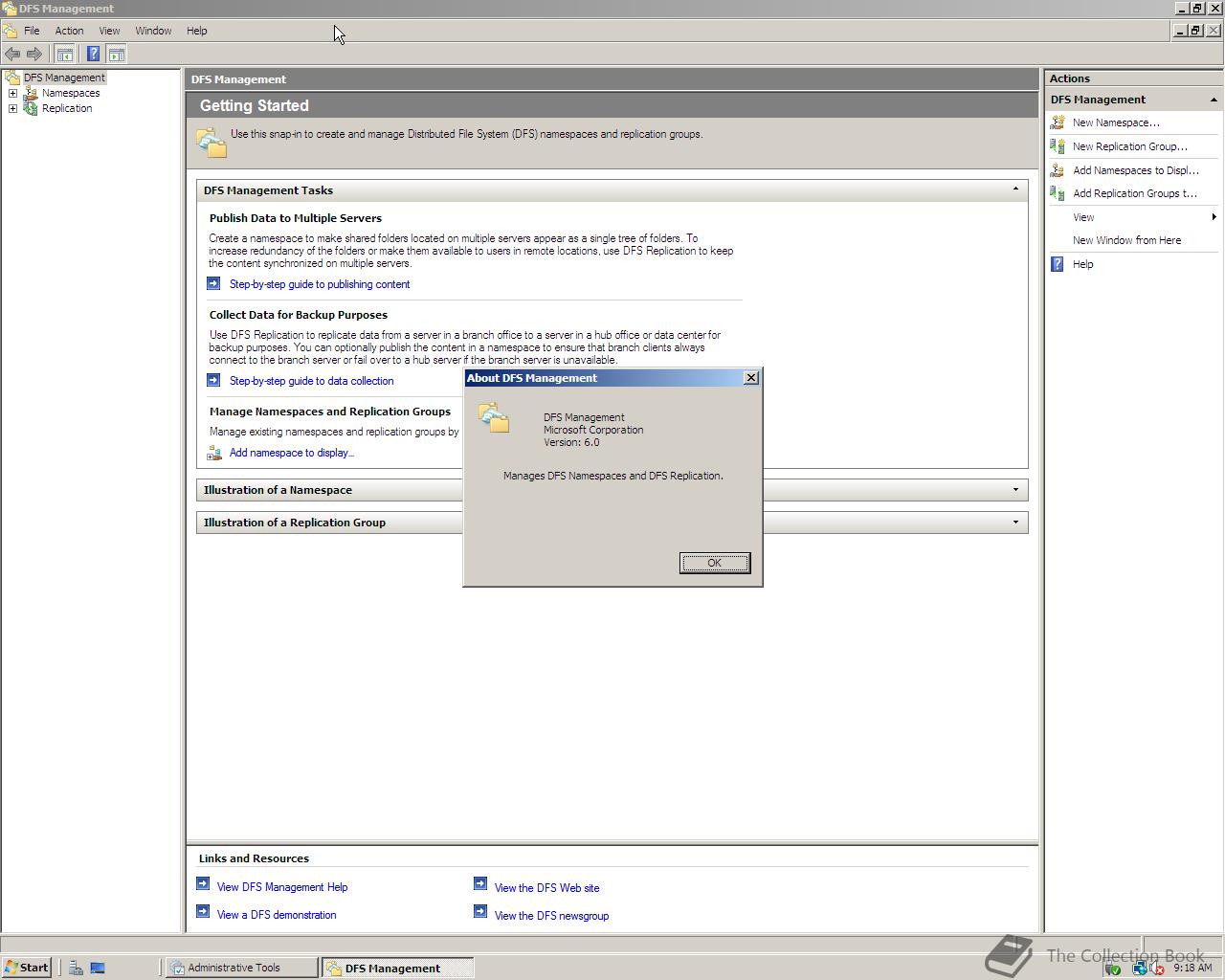Open View a DFS demonstration link
This screenshot has height=980, width=1225.
pyautogui.click(x=277, y=915)
